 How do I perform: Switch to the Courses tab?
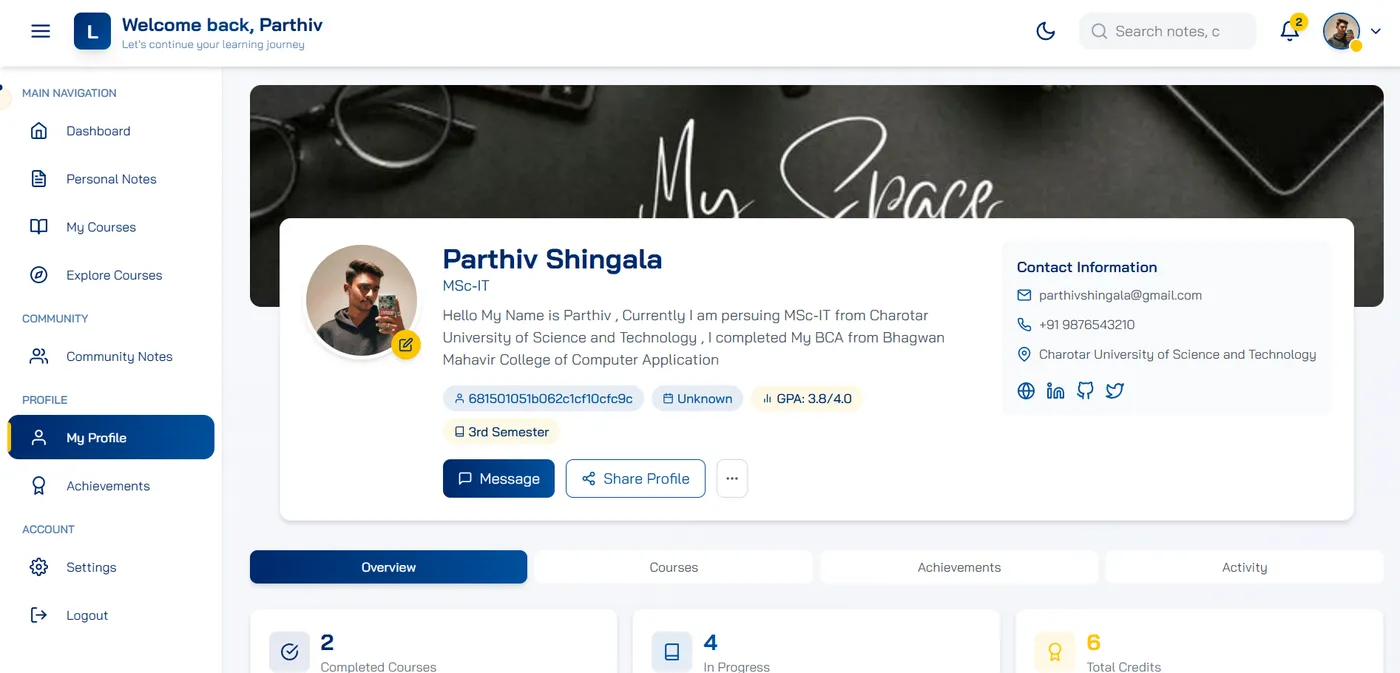click(674, 567)
